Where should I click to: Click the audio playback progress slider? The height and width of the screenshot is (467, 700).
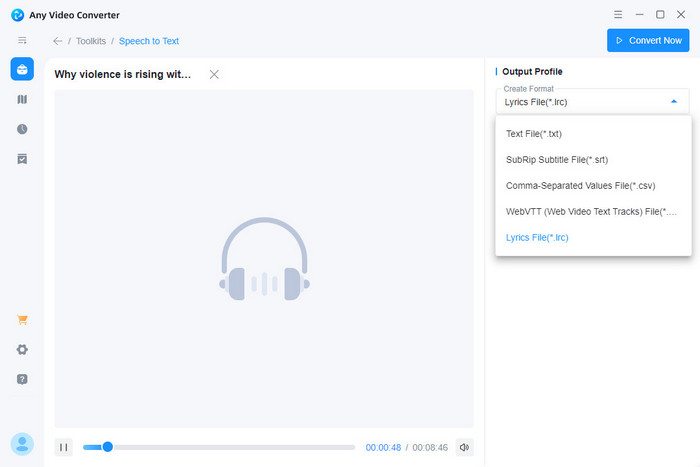[218, 447]
